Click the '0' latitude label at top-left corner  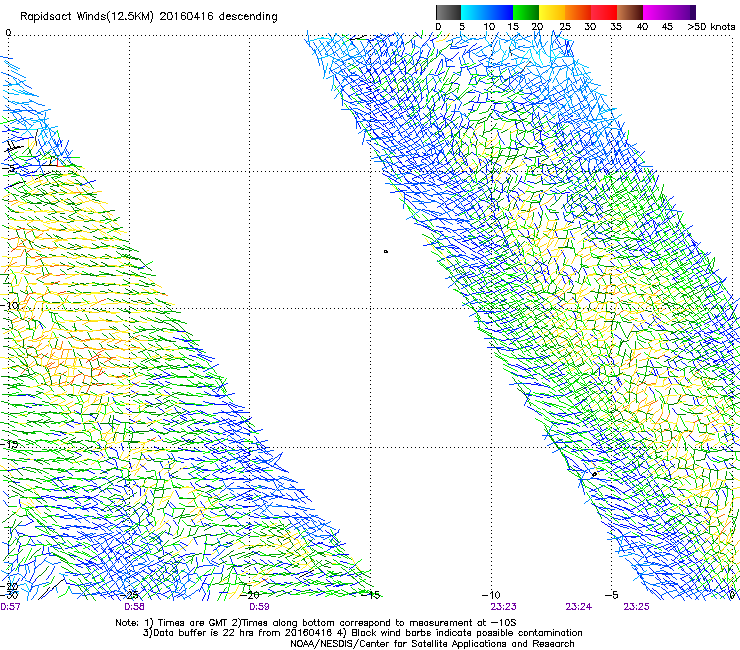click(8, 33)
